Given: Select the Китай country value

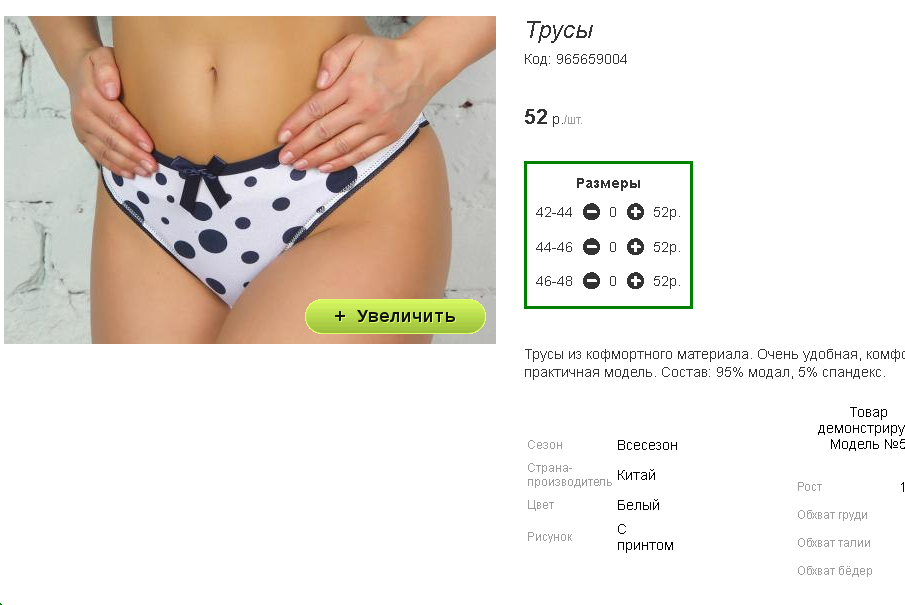Looking at the screenshot, I should [636, 475].
